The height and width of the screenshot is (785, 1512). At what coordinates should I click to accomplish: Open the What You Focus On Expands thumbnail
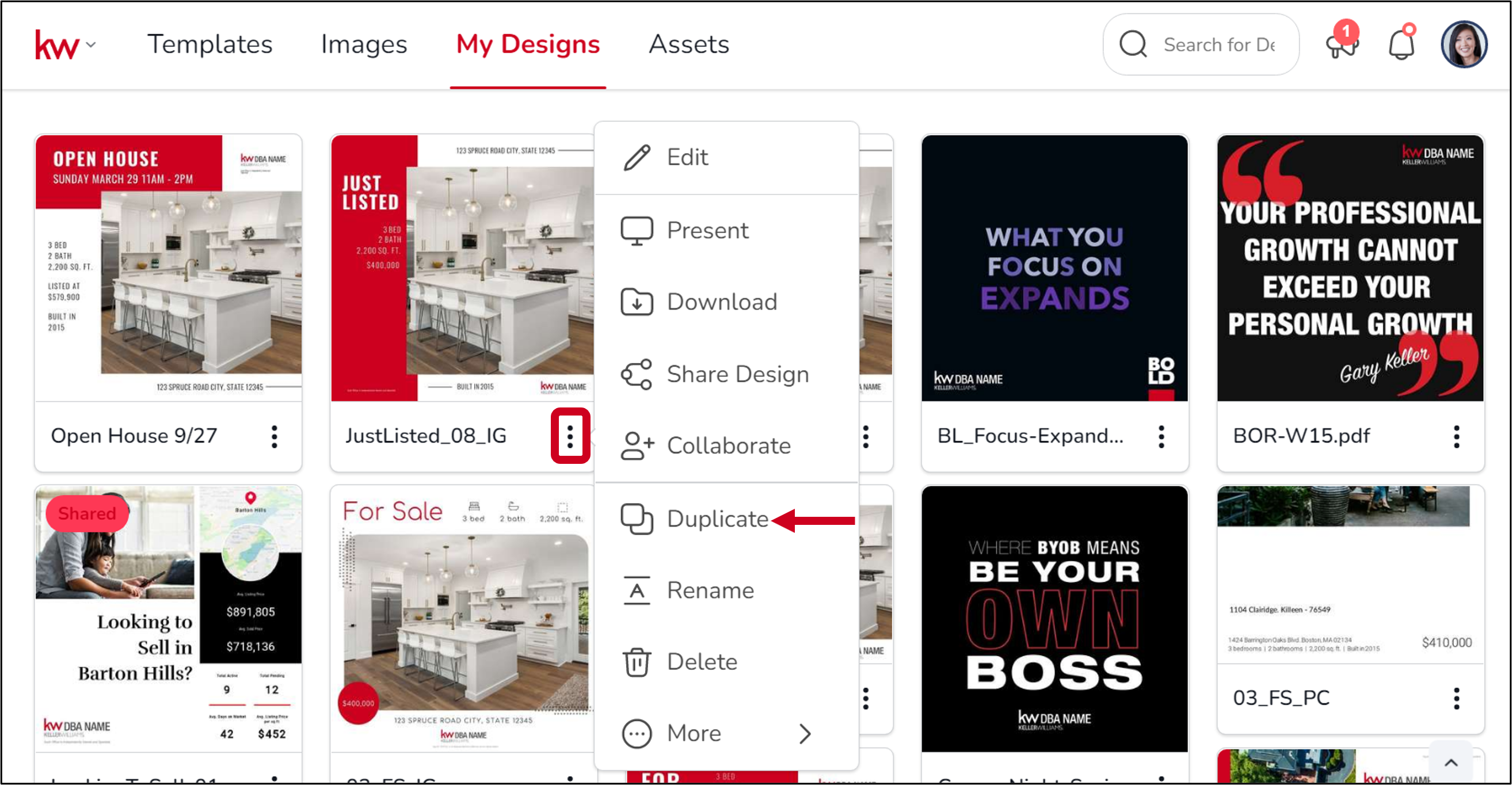(1055, 268)
